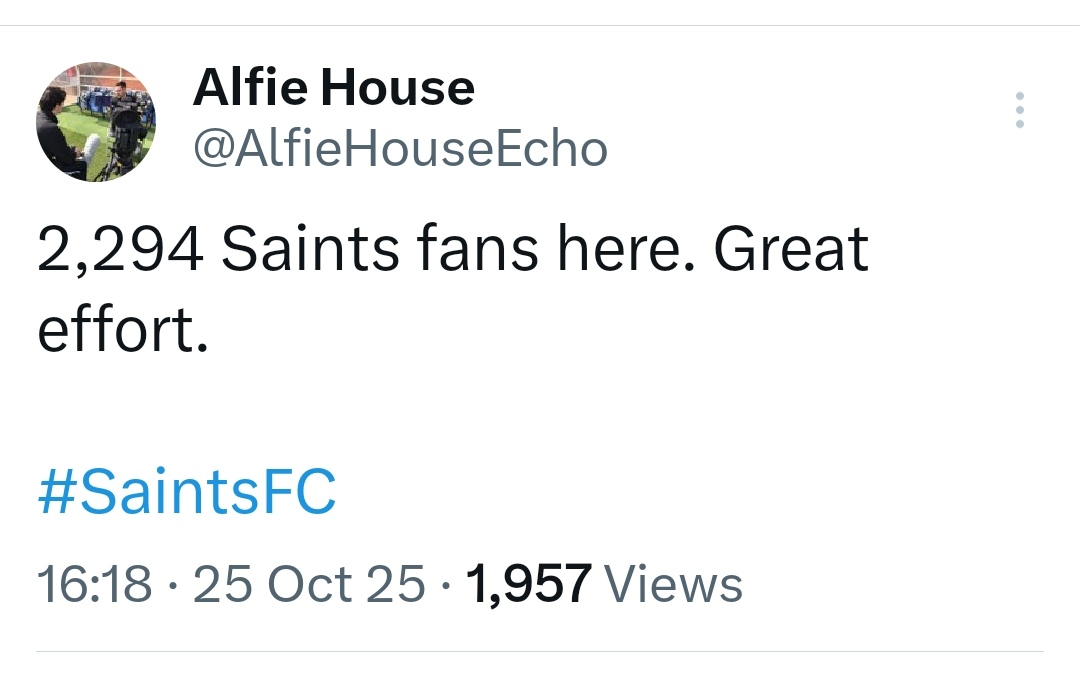Click the 25 Oct 25 date
This screenshot has height=682, width=1080.
309,584
